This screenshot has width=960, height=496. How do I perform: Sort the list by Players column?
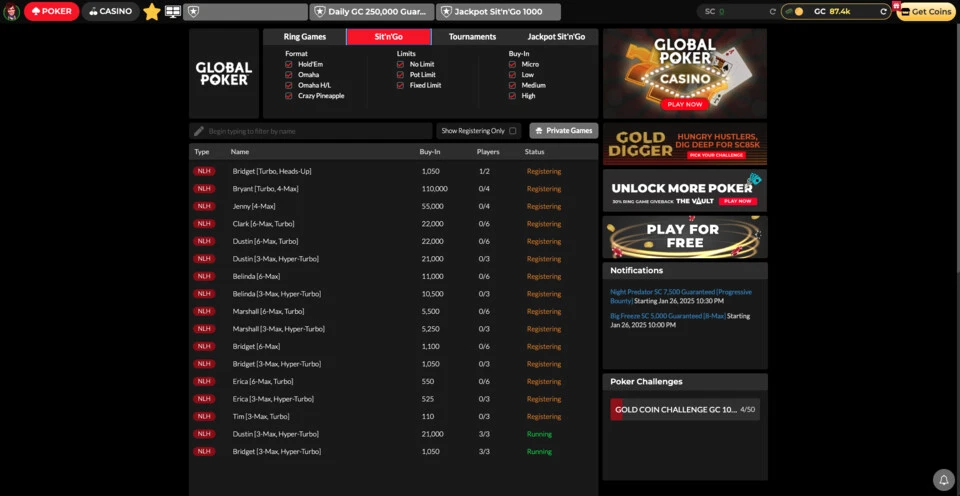coord(488,152)
